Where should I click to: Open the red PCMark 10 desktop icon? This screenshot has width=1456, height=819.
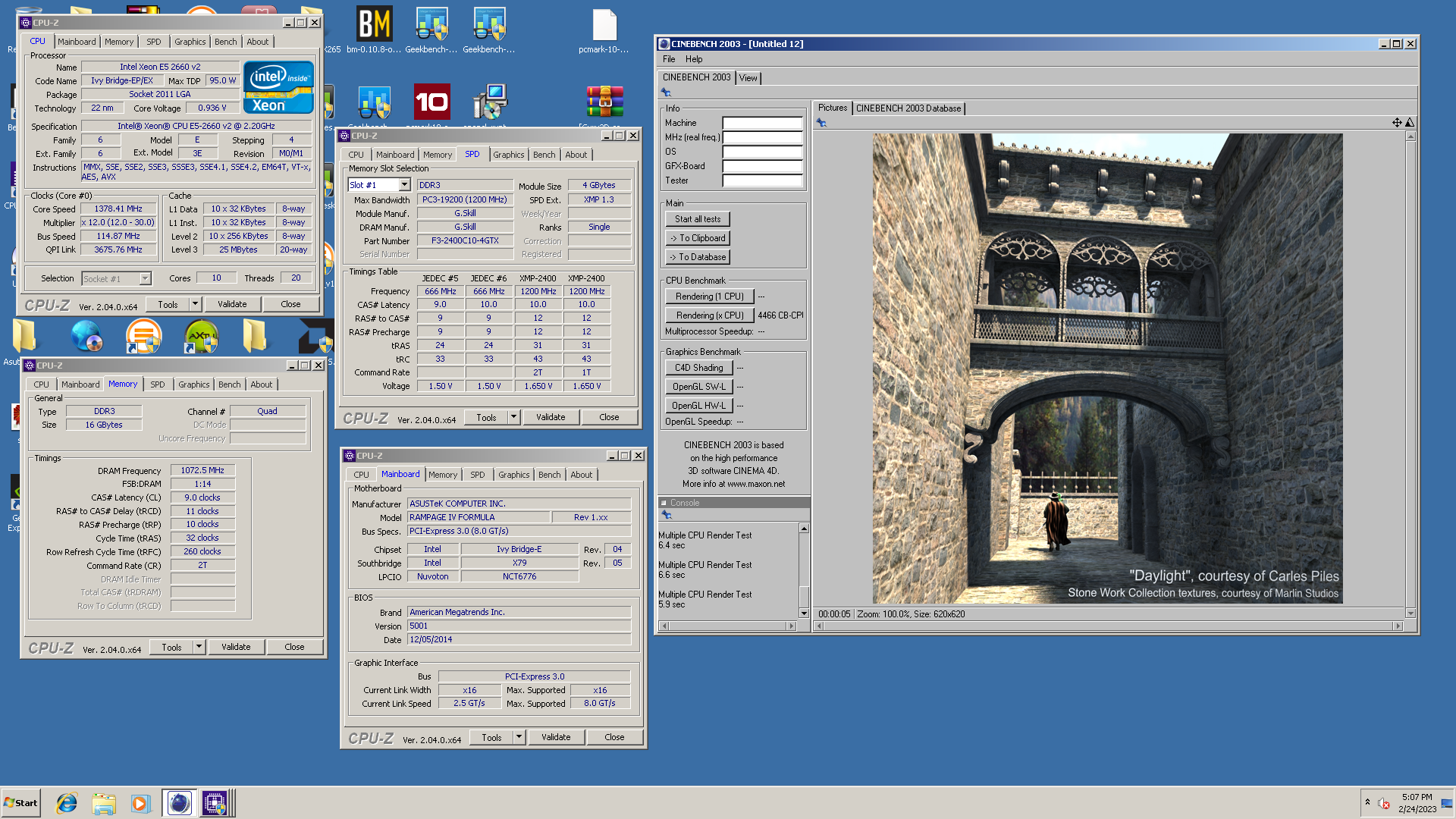[x=431, y=102]
